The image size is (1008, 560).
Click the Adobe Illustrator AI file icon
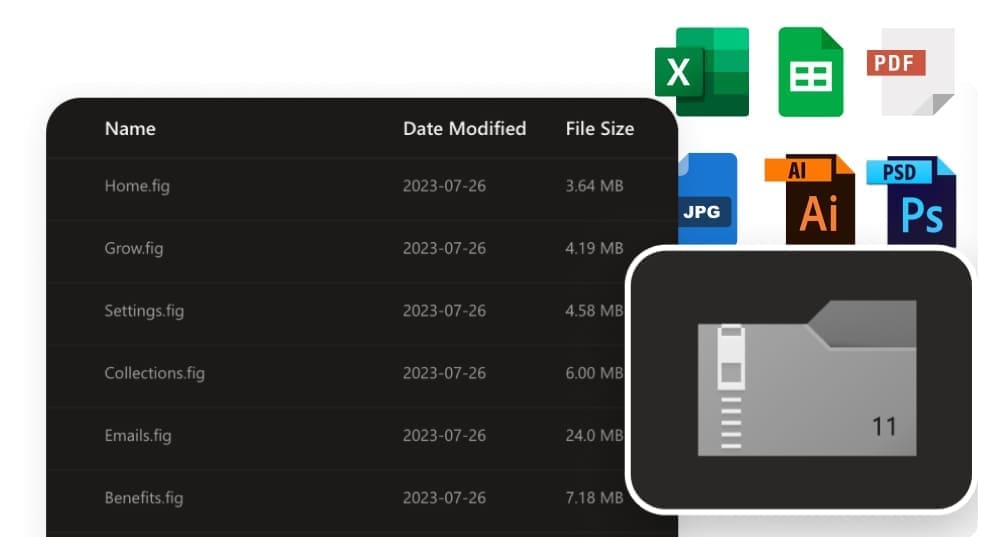pyautogui.click(x=810, y=199)
